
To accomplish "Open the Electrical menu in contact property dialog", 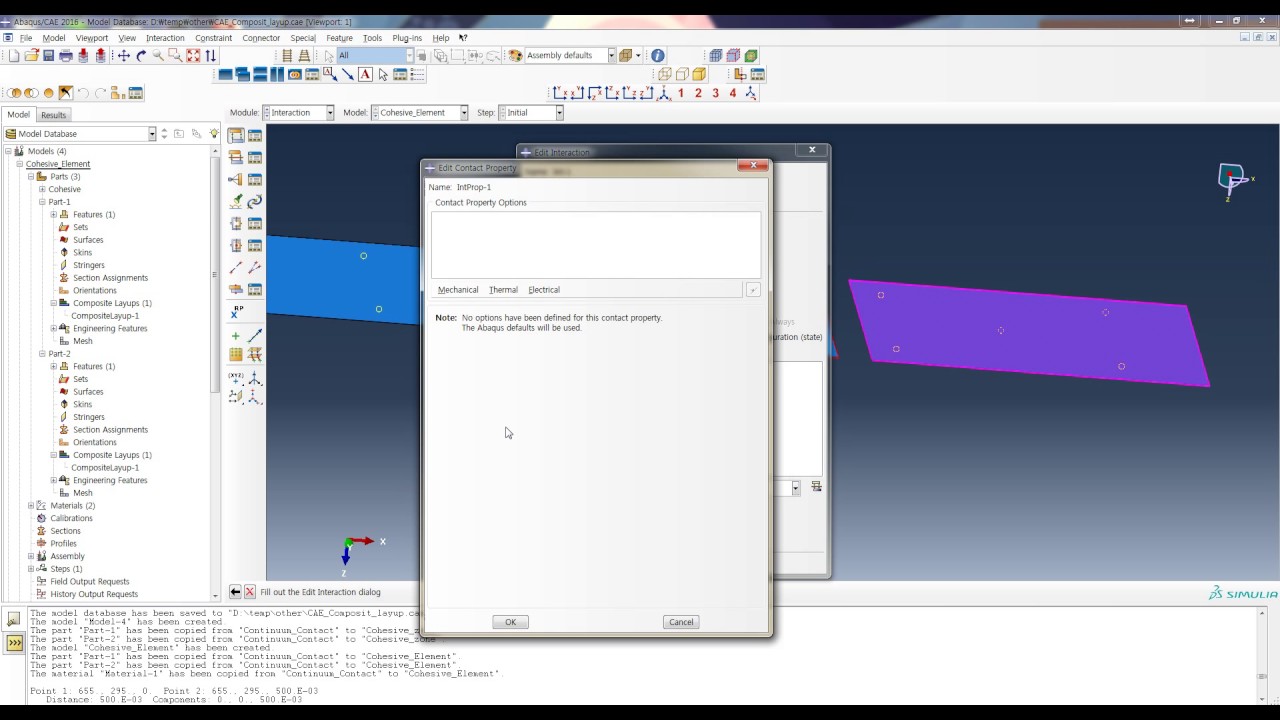I will 544,290.
